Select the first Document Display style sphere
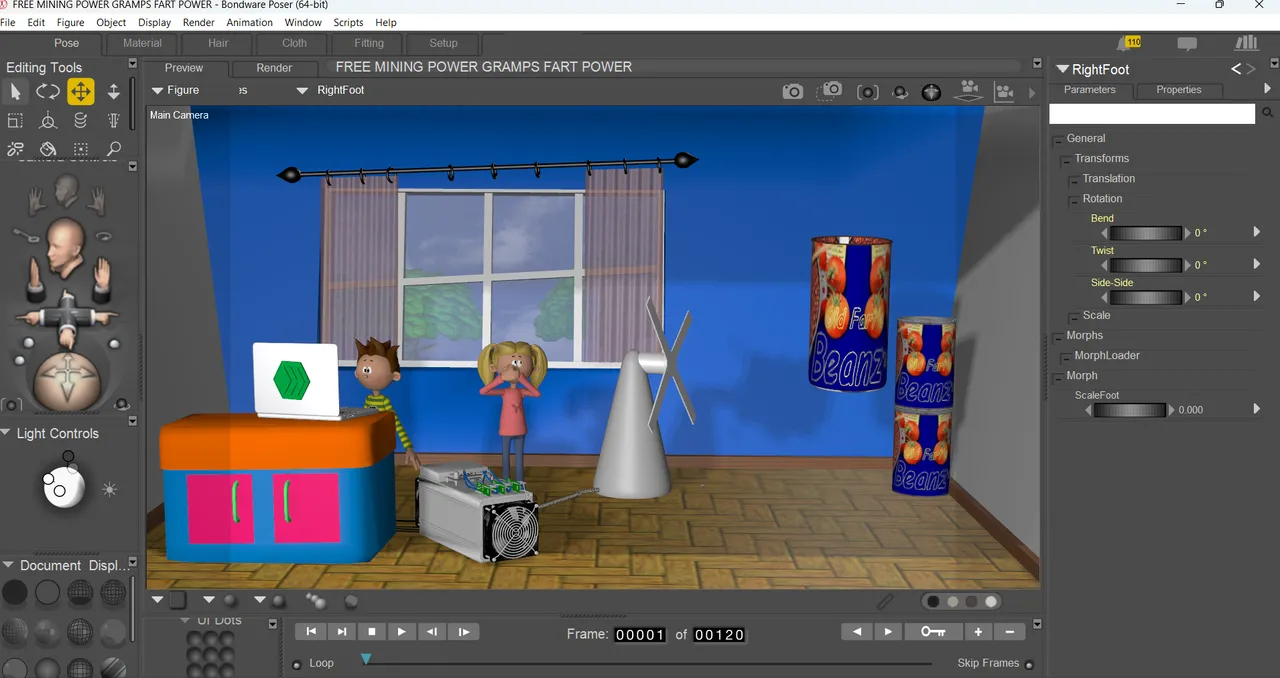The image size is (1280, 678). tap(15, 593)
